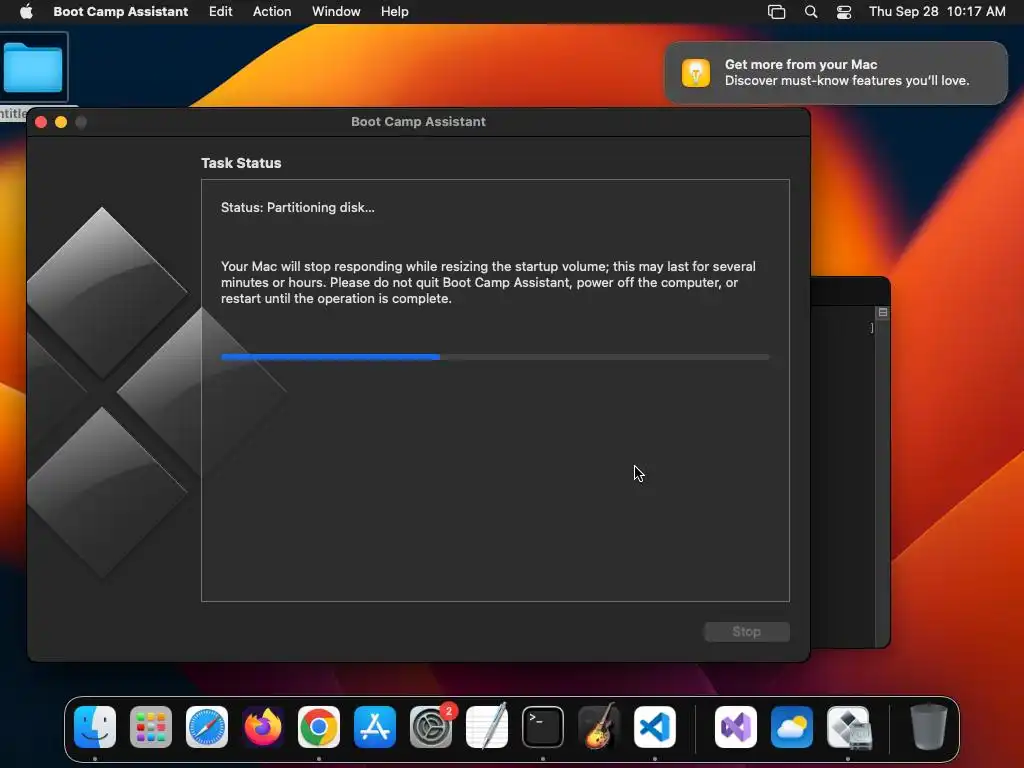Open Launchpad from the Dock
This screenshot has height=768, width=1024.
coord(151,727)
